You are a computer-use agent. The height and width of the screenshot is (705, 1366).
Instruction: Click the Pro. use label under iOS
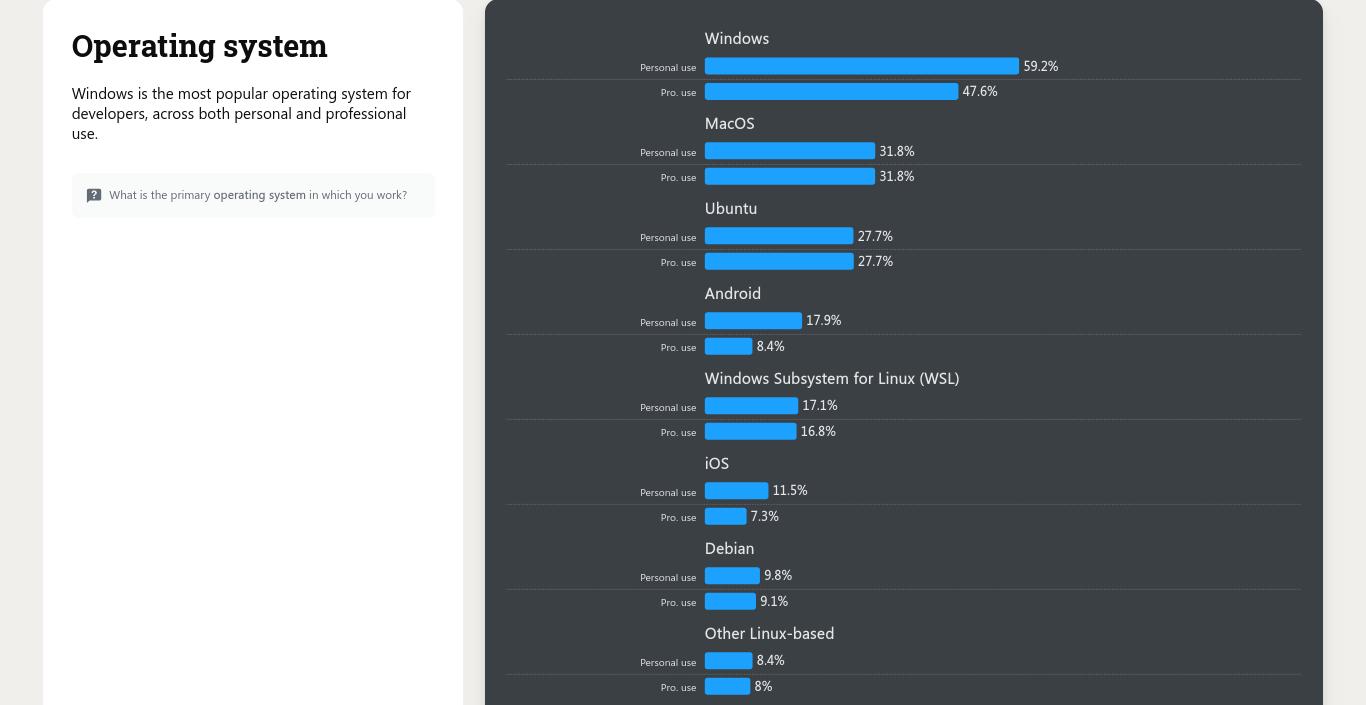pyautogui.click(x=678, y=517)
